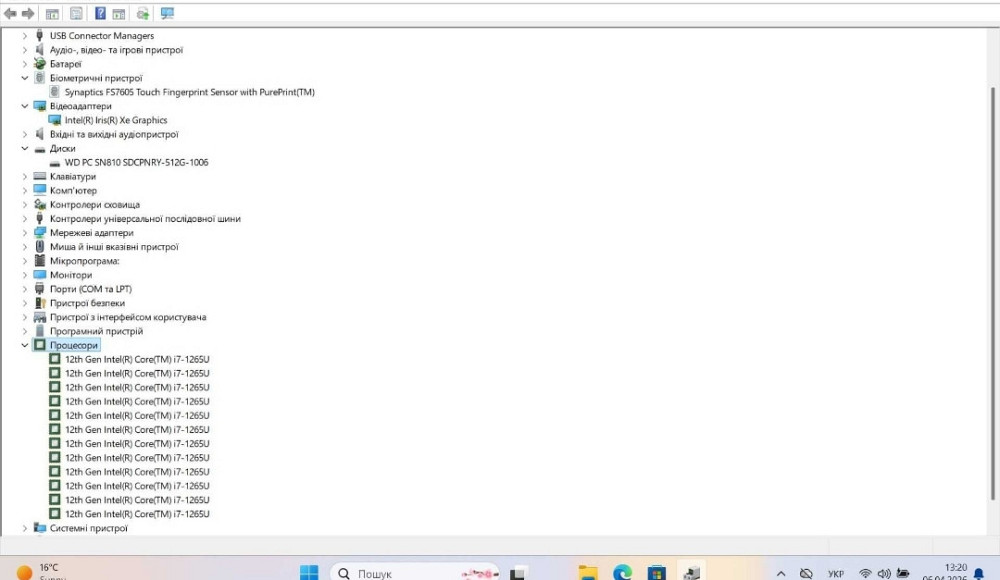Expand the Мережеві адаптери category
Screen dimensions: 1000x580
pyautogui.click(x=25, y=233)
